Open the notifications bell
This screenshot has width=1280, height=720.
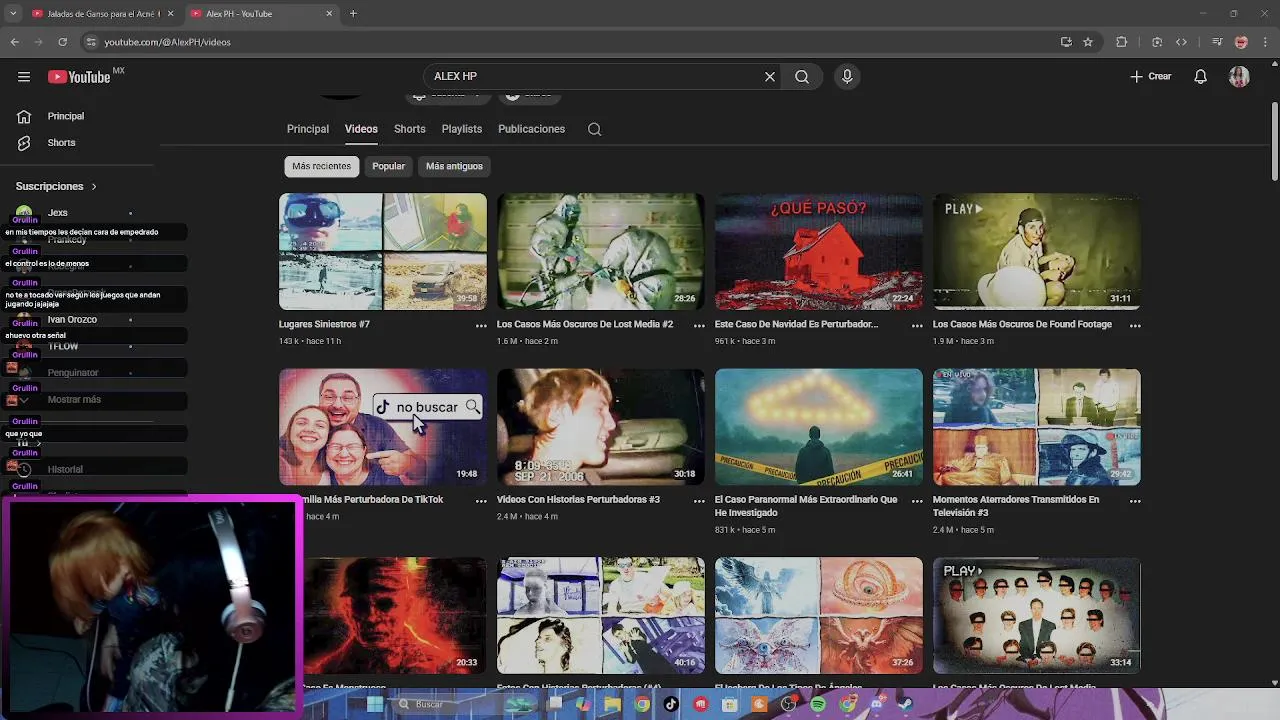1201,77
